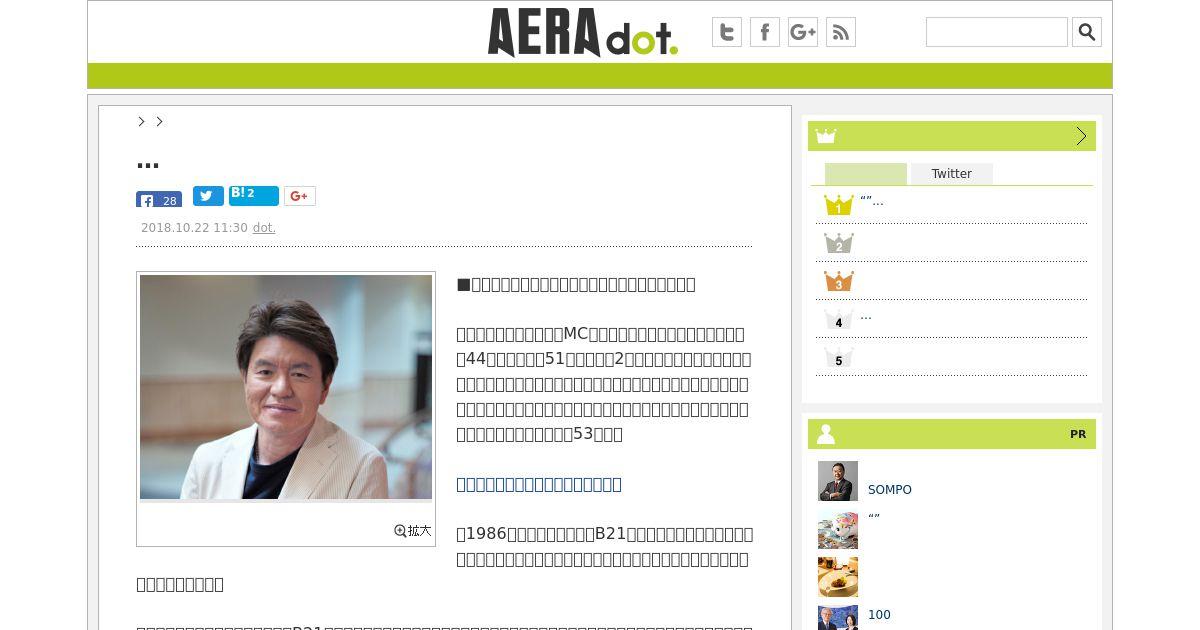
Task: Open the dot. author link
Action: click(x=264, y=228)
